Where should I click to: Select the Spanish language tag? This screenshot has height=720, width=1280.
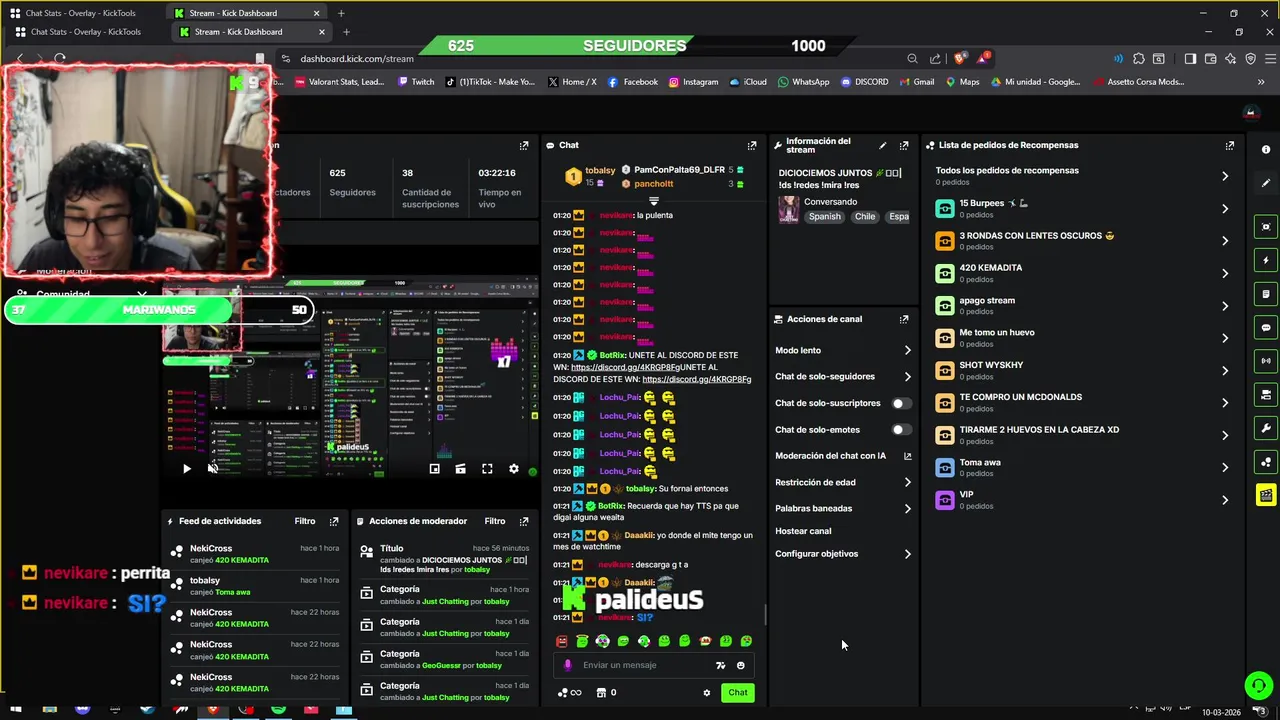pyautogui.click(x=825, y=217)
